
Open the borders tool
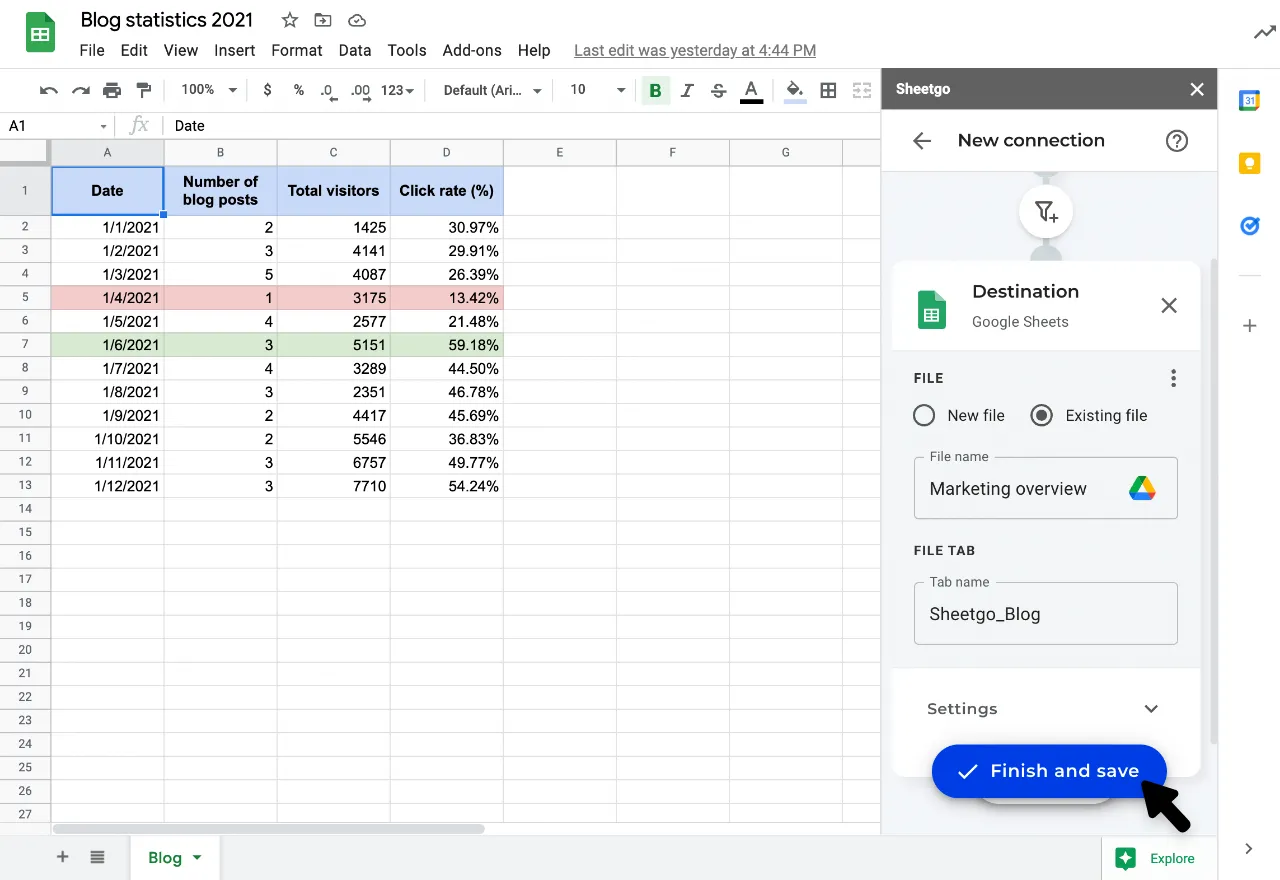828,90
